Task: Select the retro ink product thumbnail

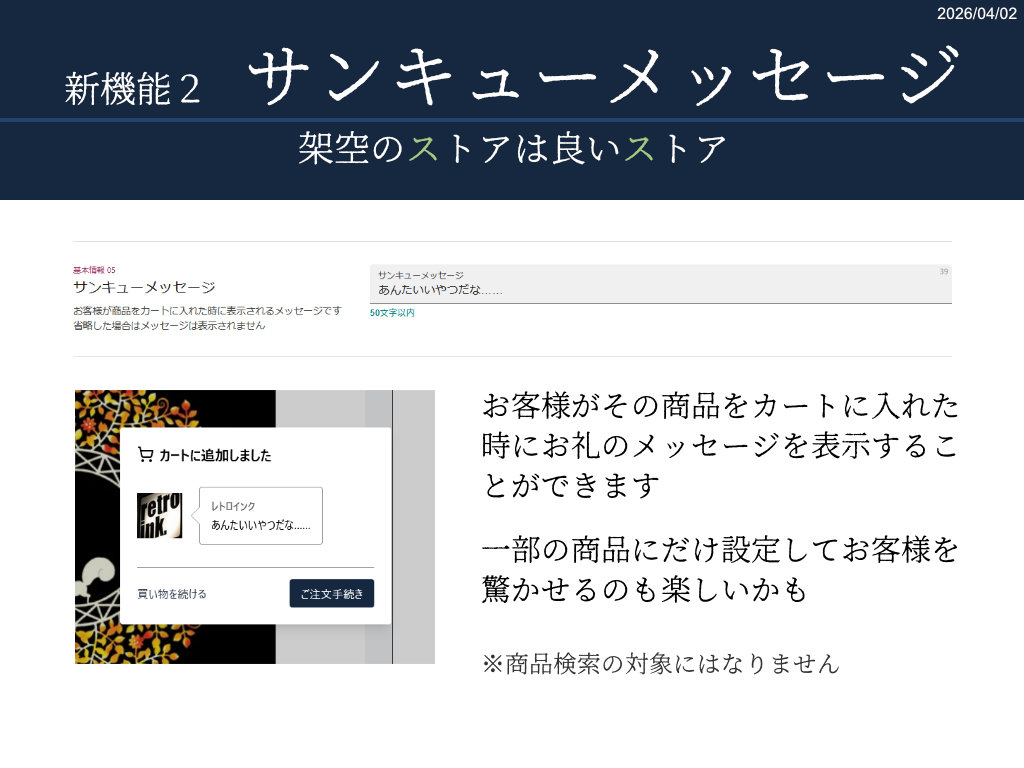Action: 160,516
